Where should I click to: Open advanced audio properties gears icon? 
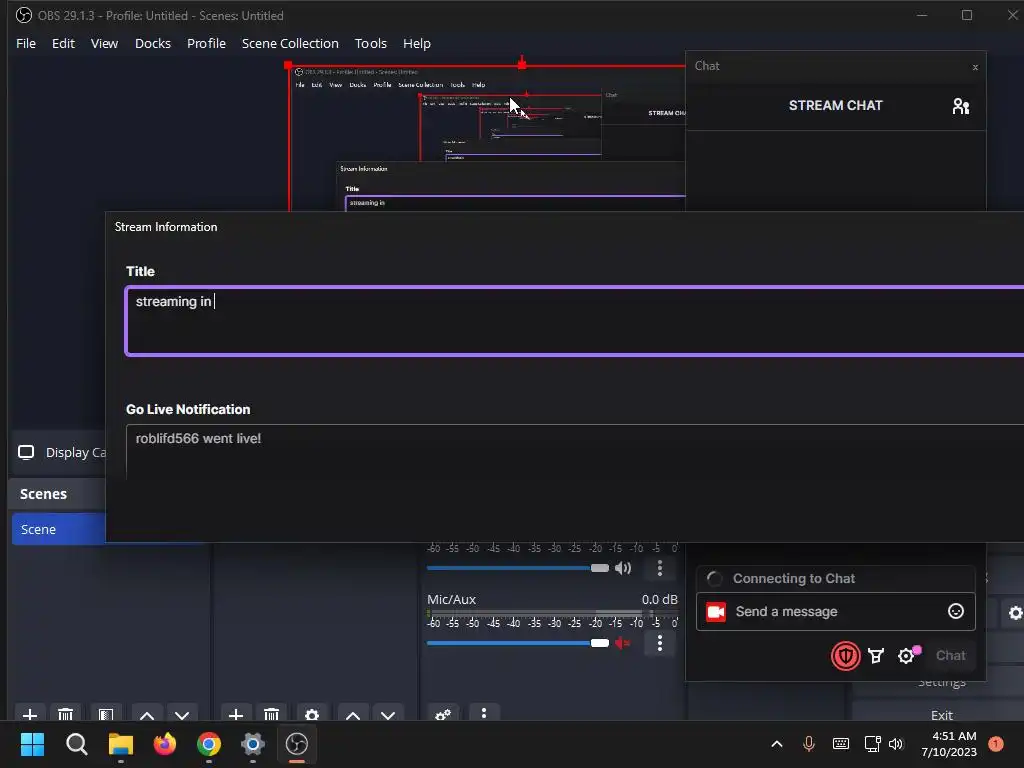(x=443, y=714)
